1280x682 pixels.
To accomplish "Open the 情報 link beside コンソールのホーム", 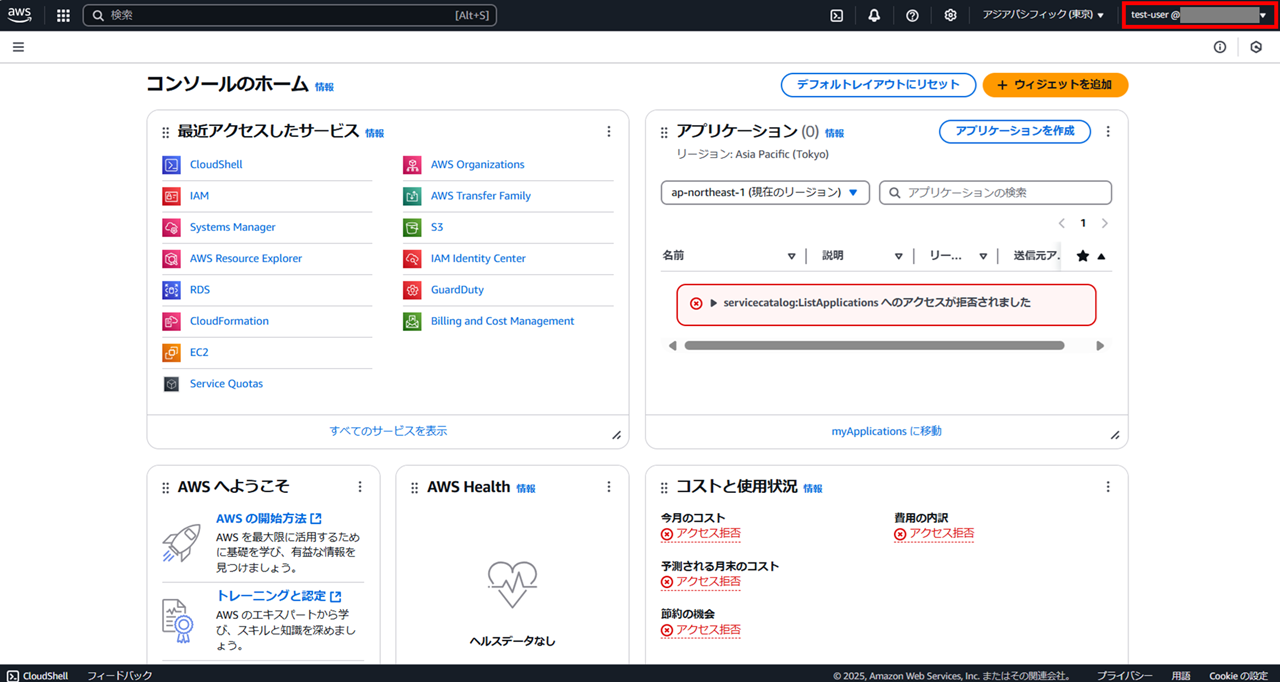I will point(325,88).
